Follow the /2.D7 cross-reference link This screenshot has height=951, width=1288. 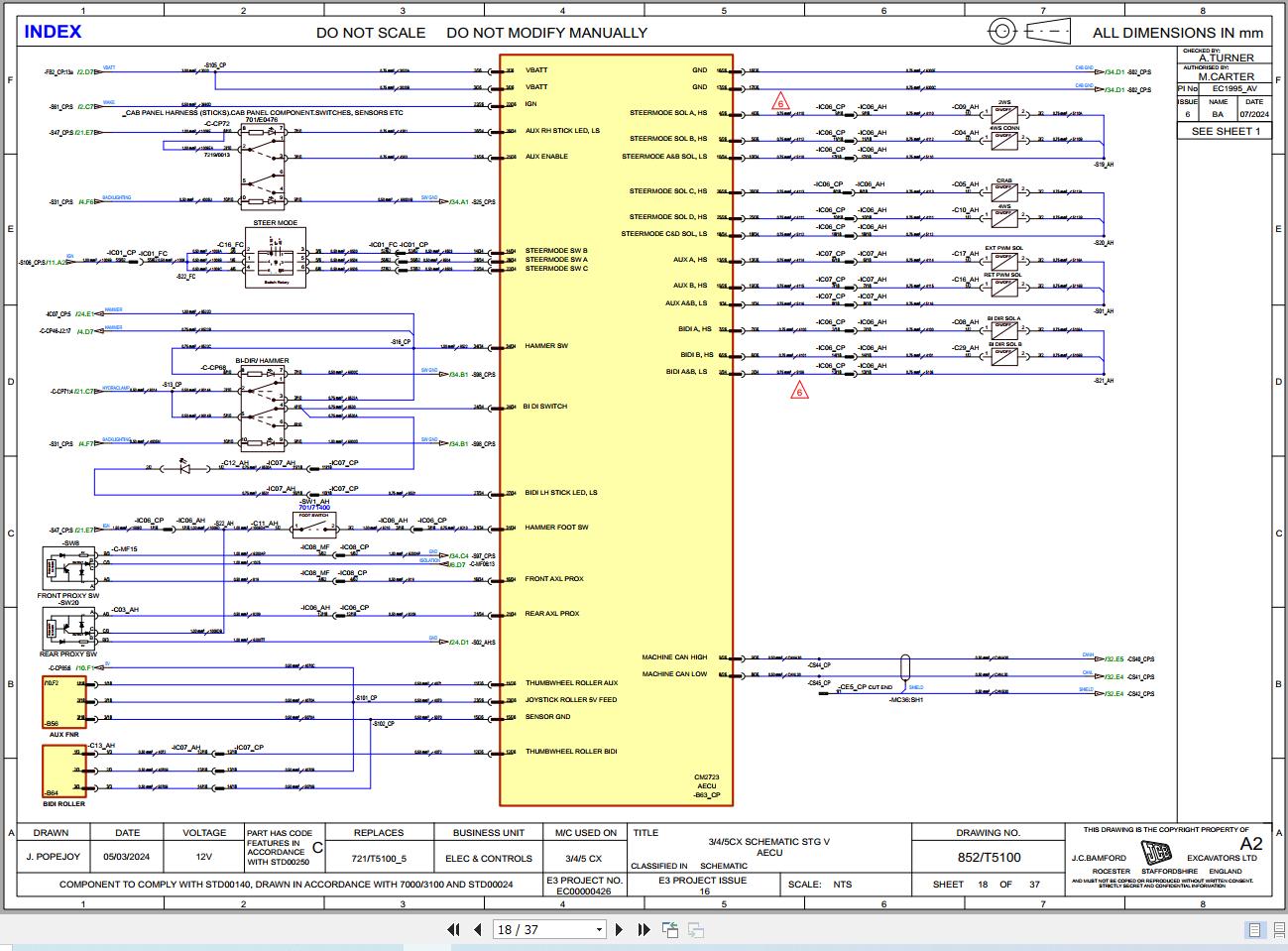[x=87, y=72]
